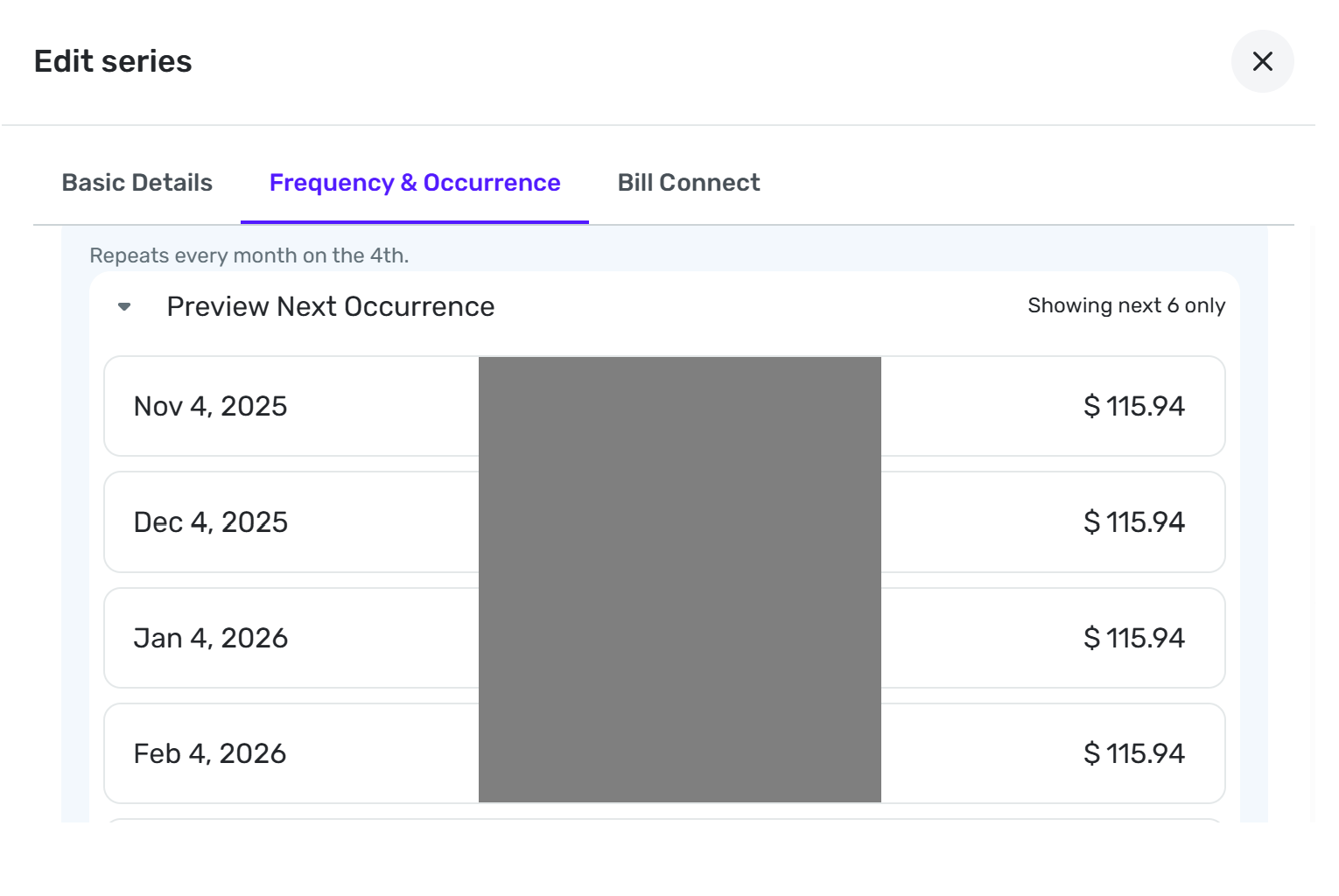Collapse the Preview Next Occurrence triangle
Viewport: 1339px width, 896px height.
click(x=124, y=306)
